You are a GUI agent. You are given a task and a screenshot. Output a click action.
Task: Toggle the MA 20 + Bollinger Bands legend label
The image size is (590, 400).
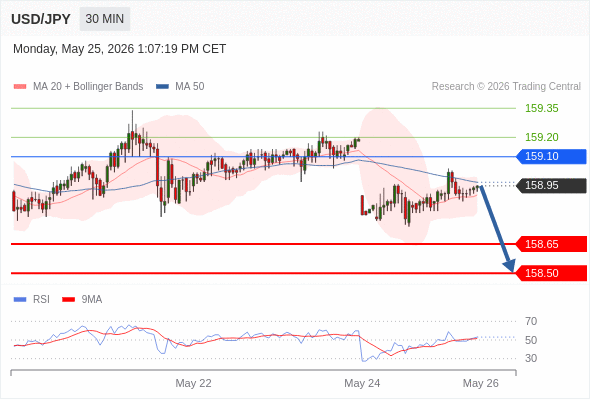(88, 87)
